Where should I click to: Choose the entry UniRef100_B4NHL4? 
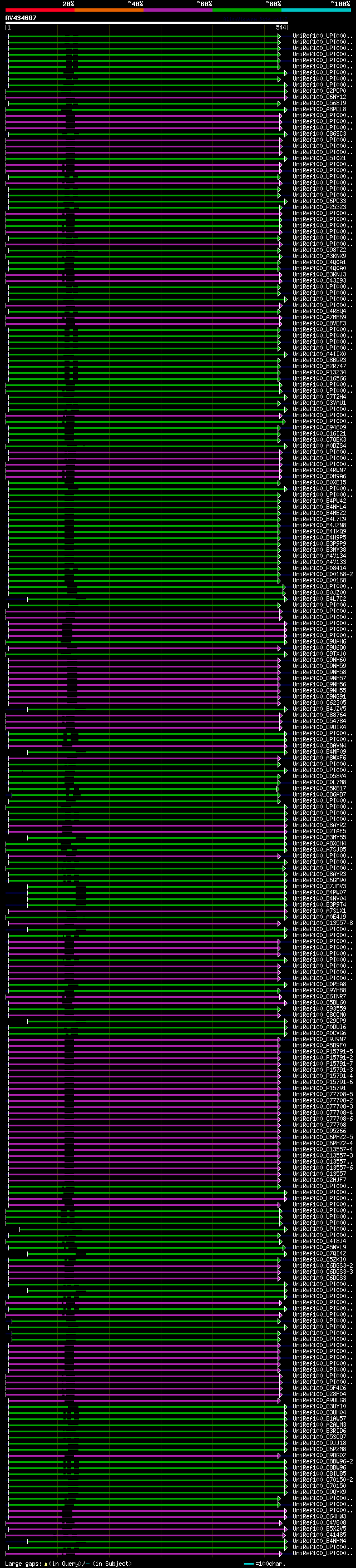pos(319,507)
